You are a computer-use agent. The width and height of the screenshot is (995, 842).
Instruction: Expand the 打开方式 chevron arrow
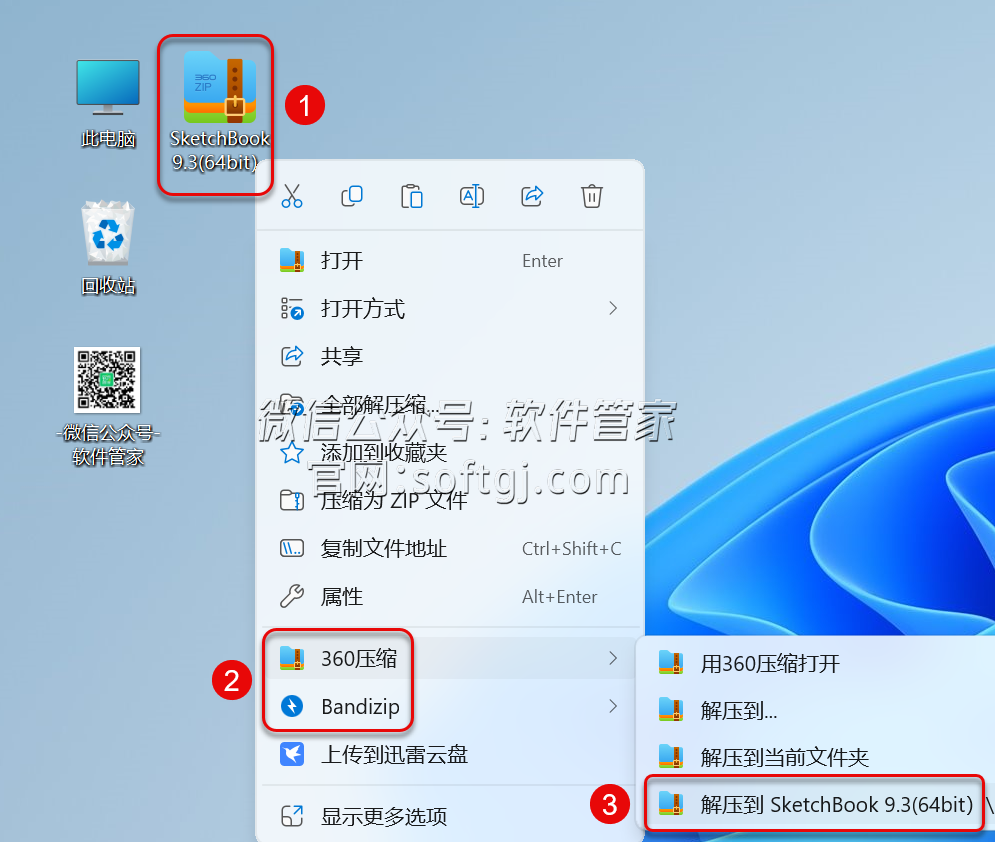pyautogui.click(x=612, y=308)
